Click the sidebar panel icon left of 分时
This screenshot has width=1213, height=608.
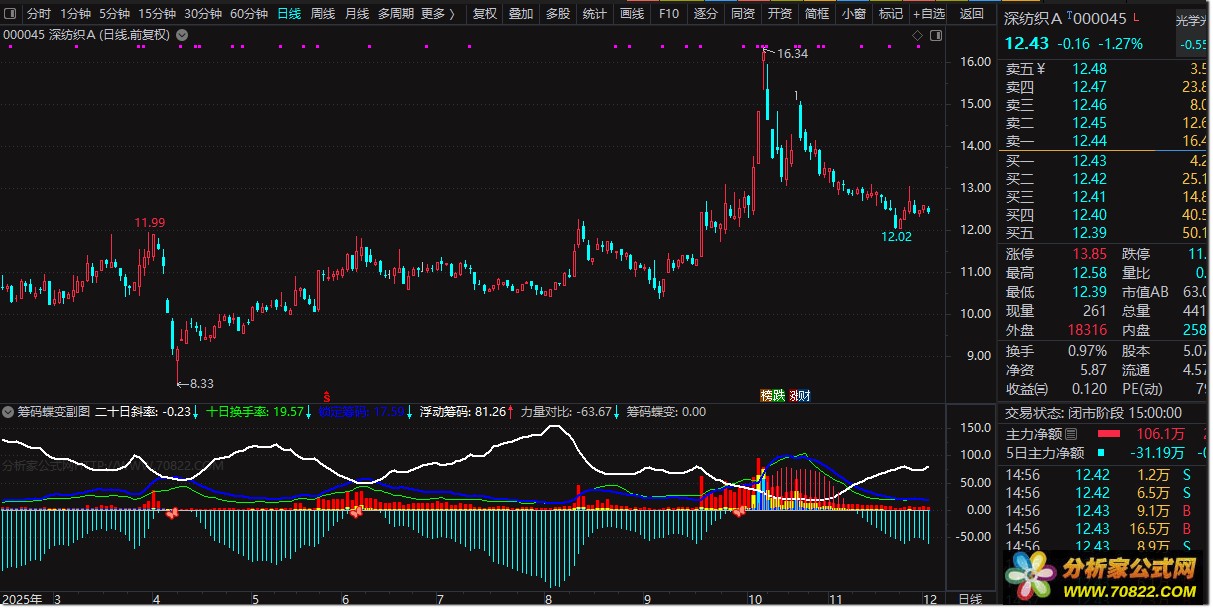[10, 14]
